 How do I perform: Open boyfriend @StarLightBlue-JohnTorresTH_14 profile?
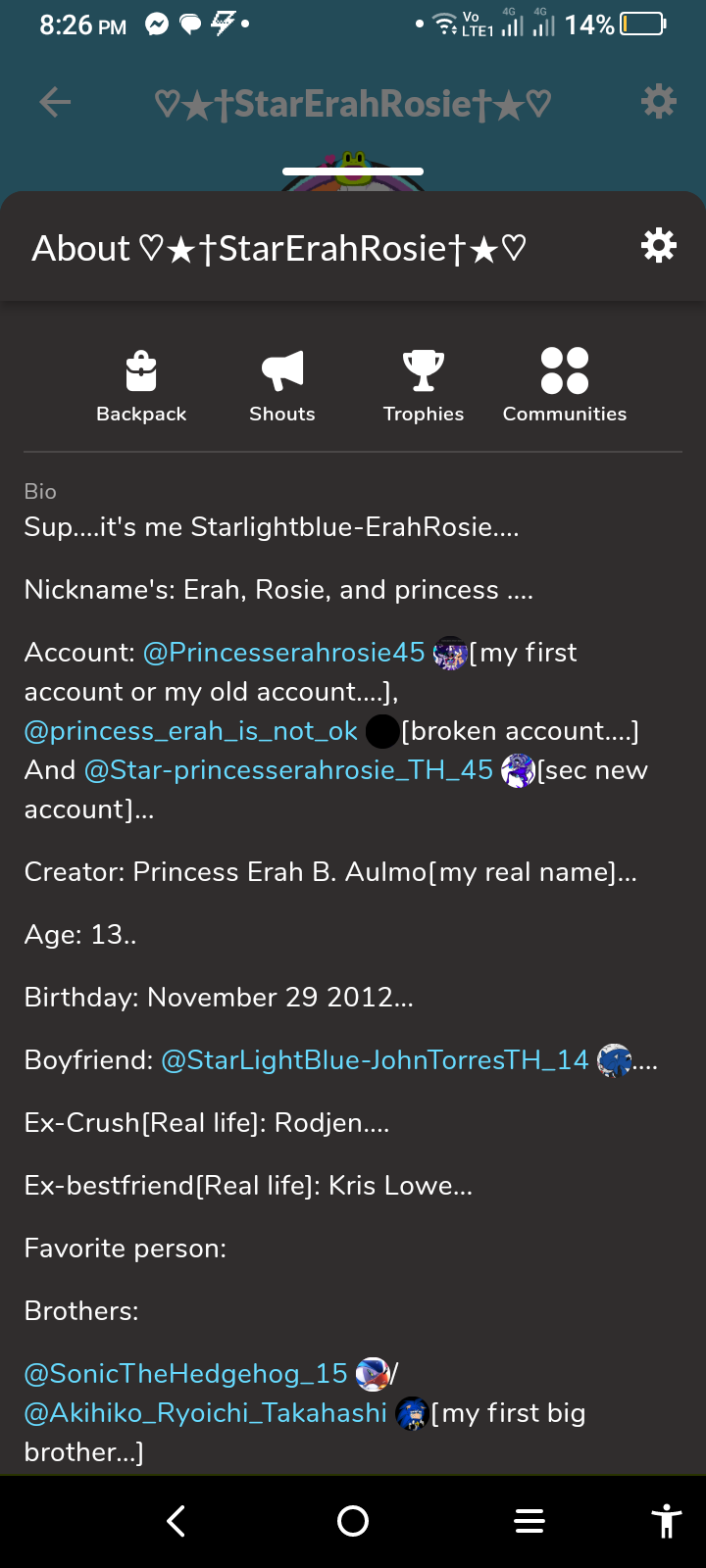[x=375, y=1060]
